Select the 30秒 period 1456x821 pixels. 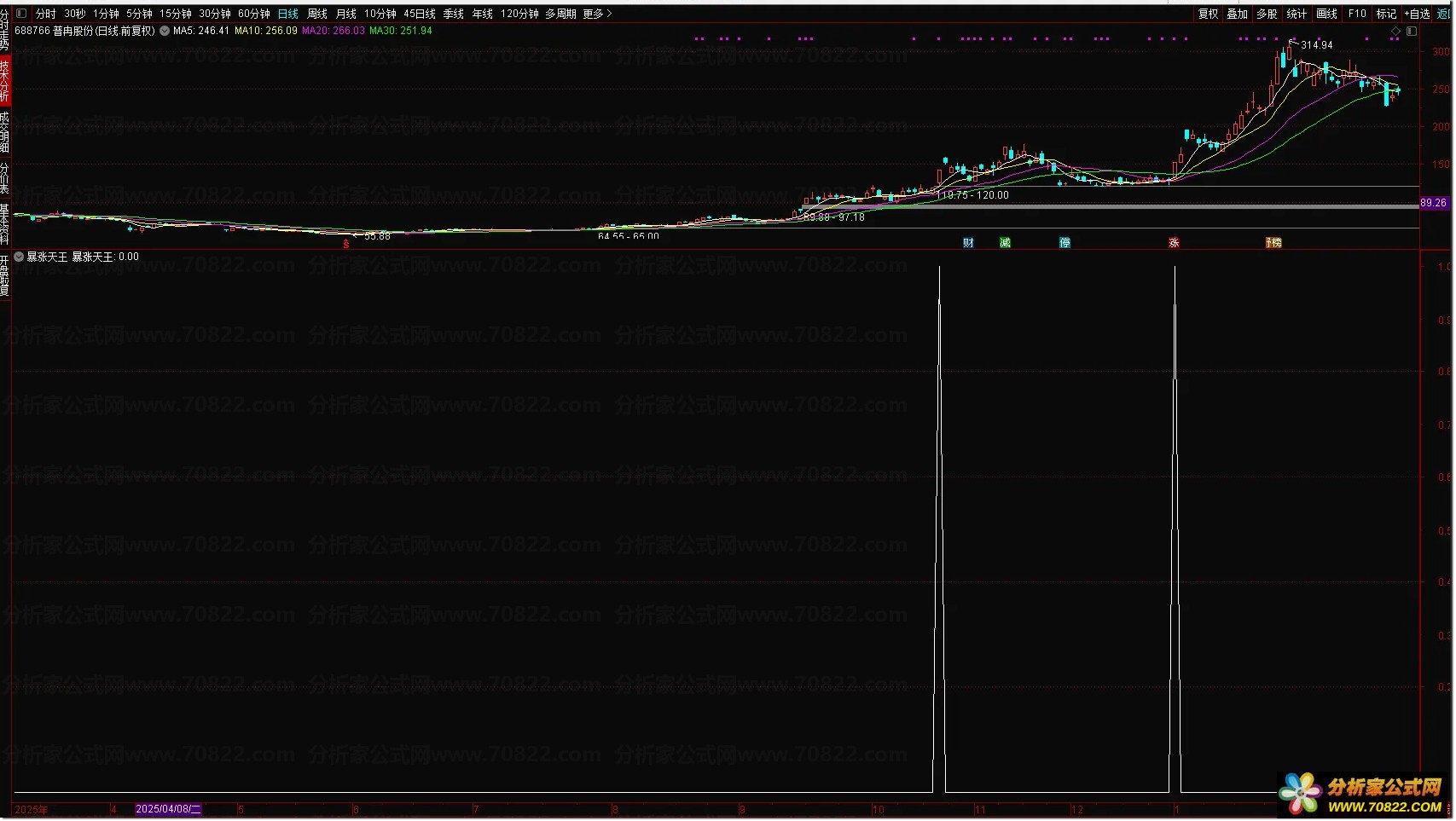75,14
